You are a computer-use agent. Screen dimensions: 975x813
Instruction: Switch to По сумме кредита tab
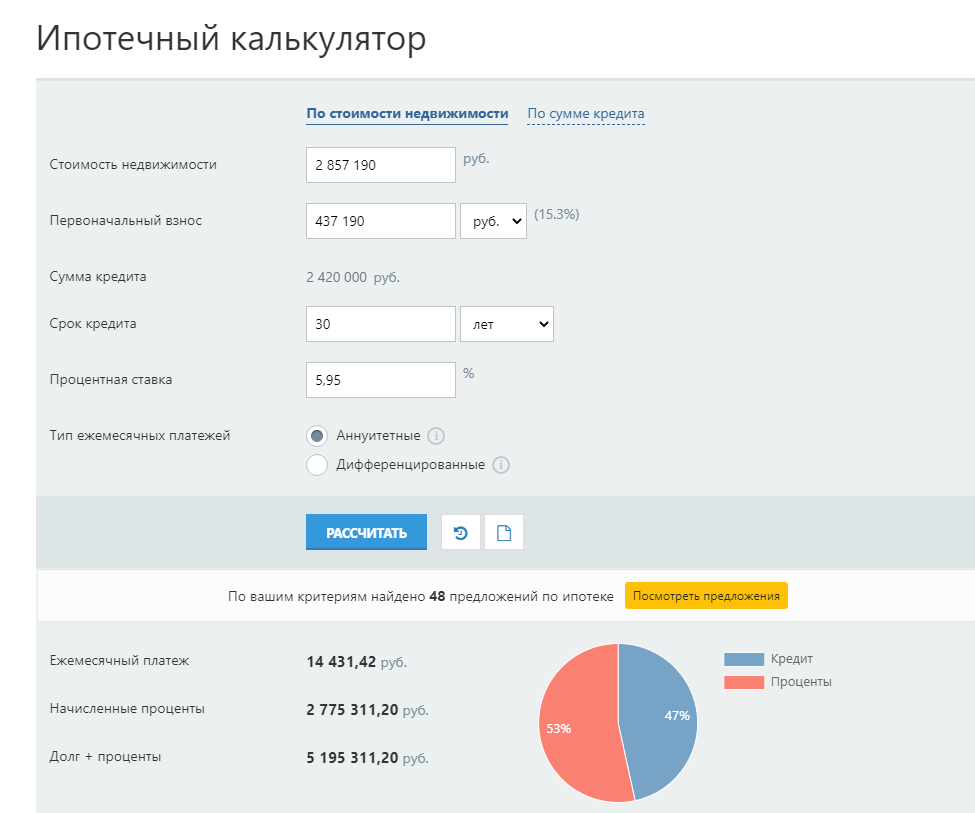click(x=586, y=114)
